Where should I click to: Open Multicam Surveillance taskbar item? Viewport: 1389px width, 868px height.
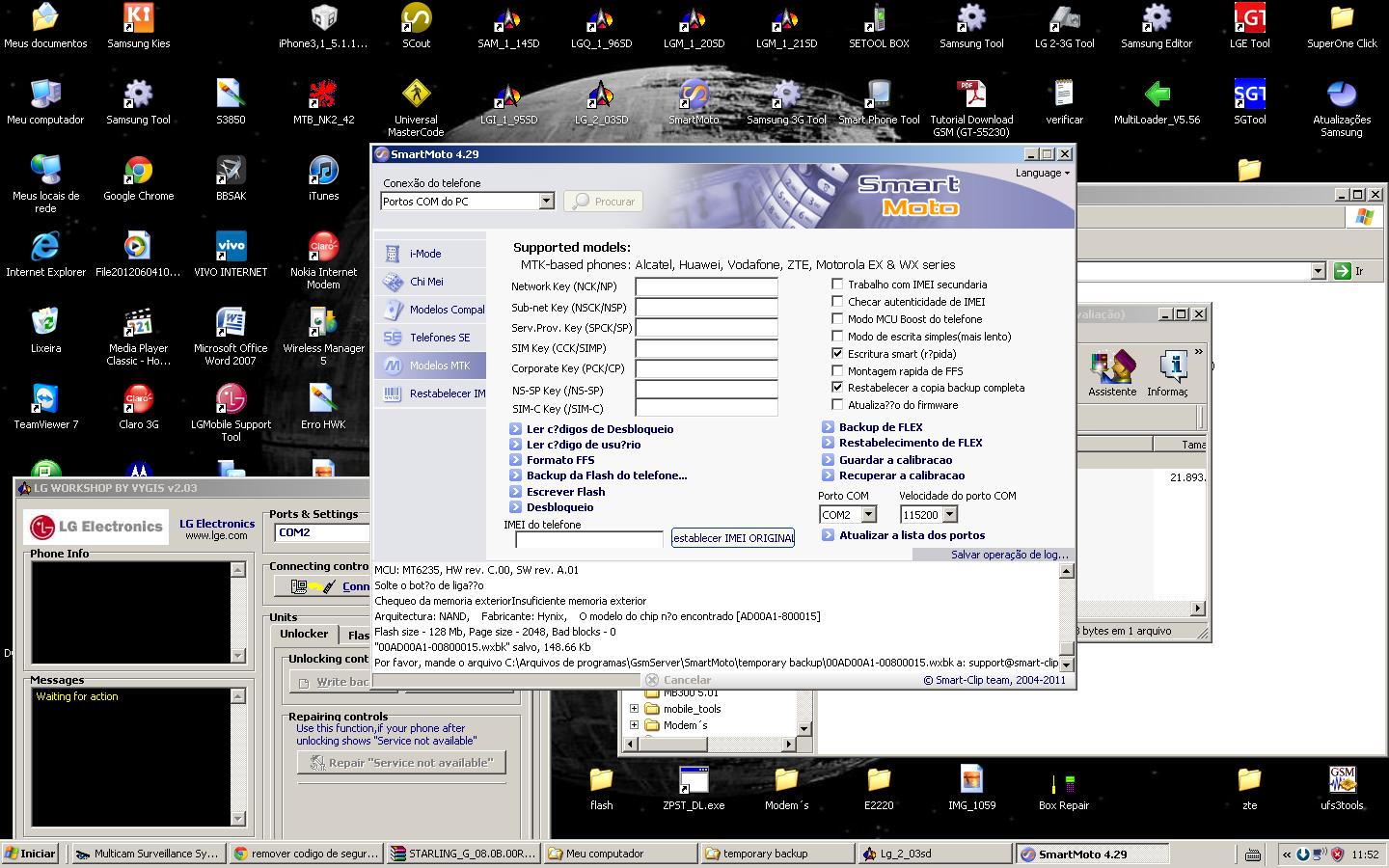tap(149, 854)
